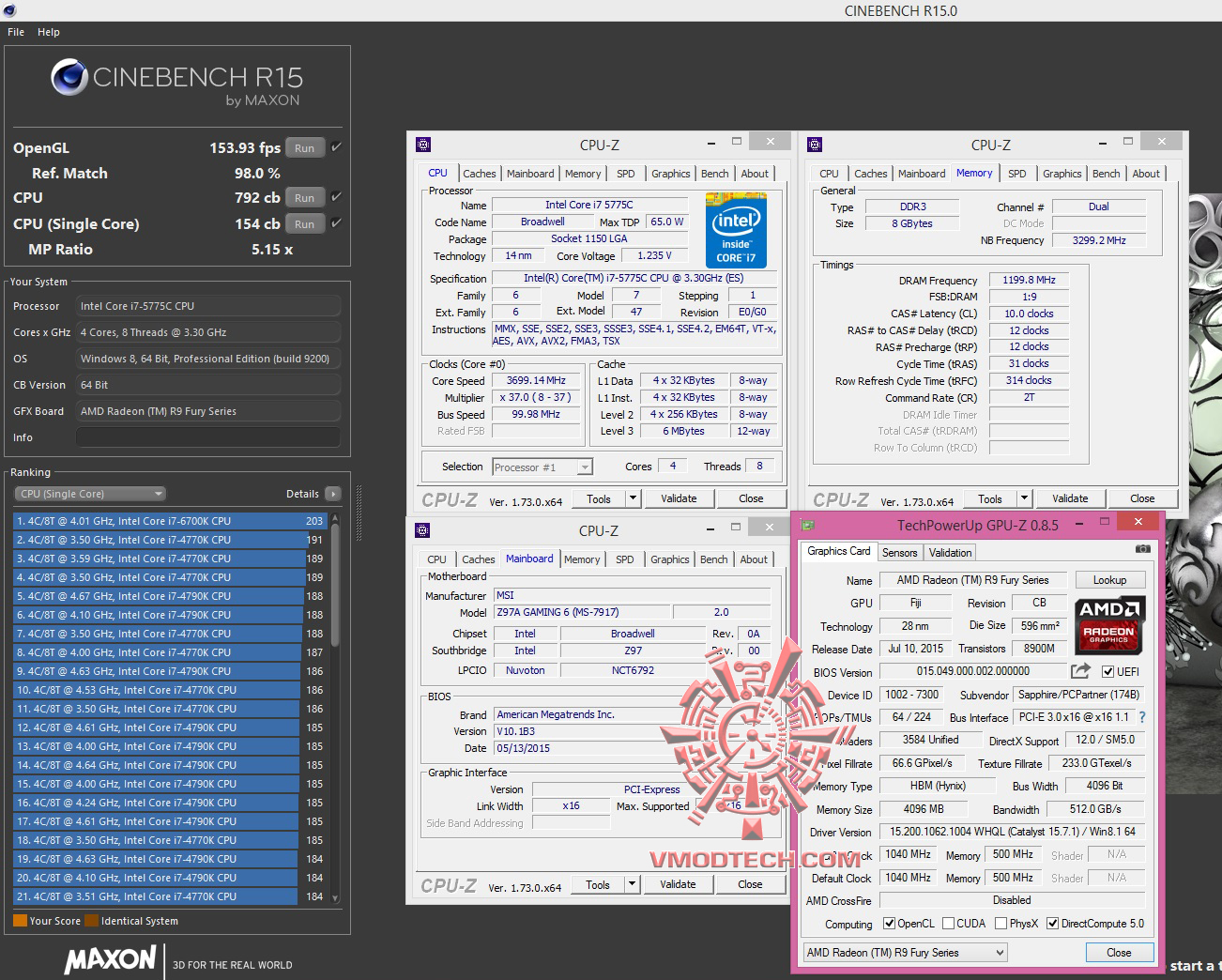
Task: Click the Driver Version field in GPU-Z
Action: tap(1013, 832)
